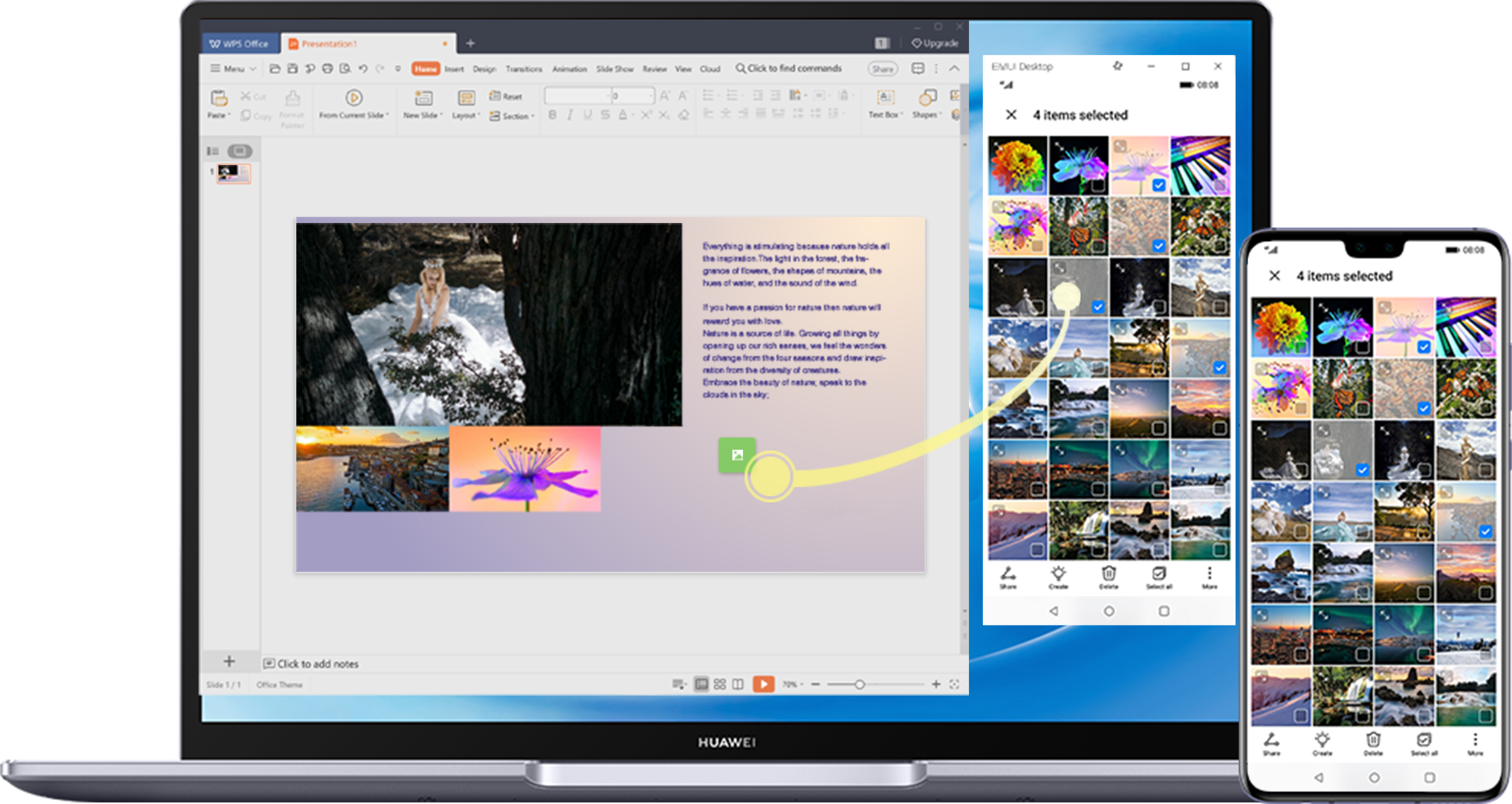1512x804 pixels.
Task: Open the Animation ribbon tab
Action: click(x=570, y=69)
